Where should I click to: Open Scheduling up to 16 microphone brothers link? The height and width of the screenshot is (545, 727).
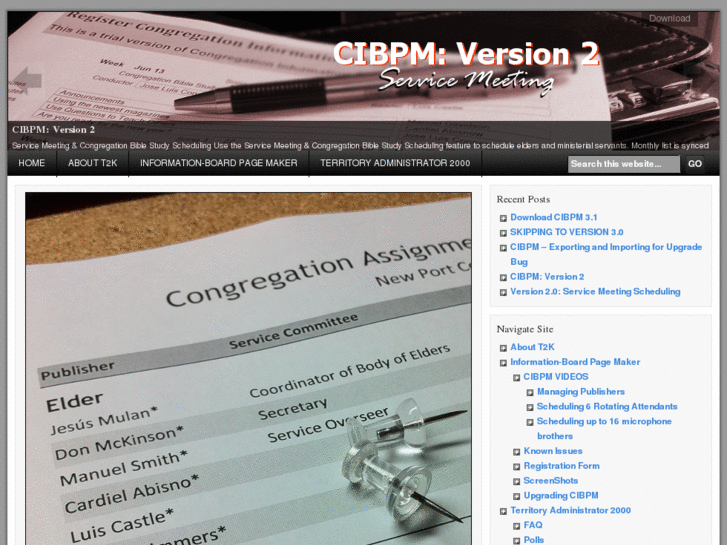pyautogui.click(x=604, y=429)
